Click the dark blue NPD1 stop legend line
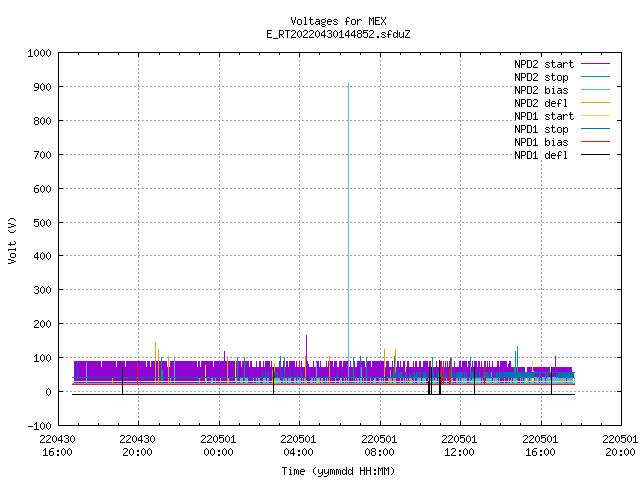The image size is (640, 480). pos(595,129)
